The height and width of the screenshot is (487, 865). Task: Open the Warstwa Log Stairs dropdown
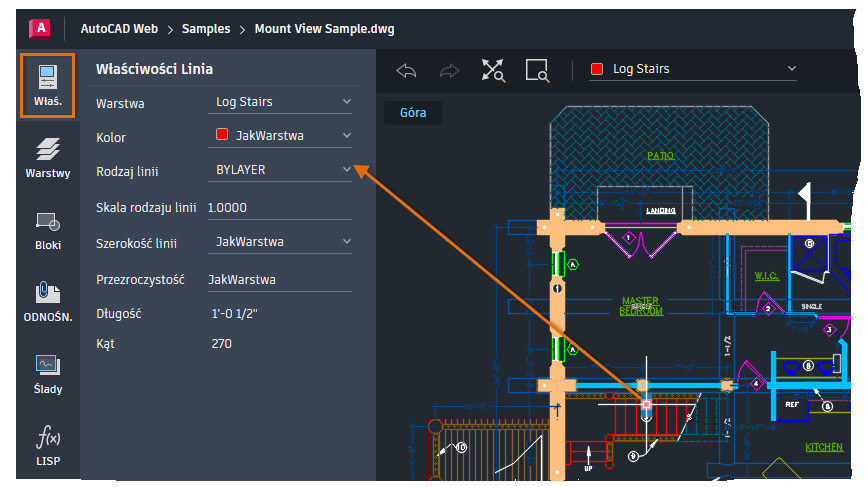click(280, 102)
